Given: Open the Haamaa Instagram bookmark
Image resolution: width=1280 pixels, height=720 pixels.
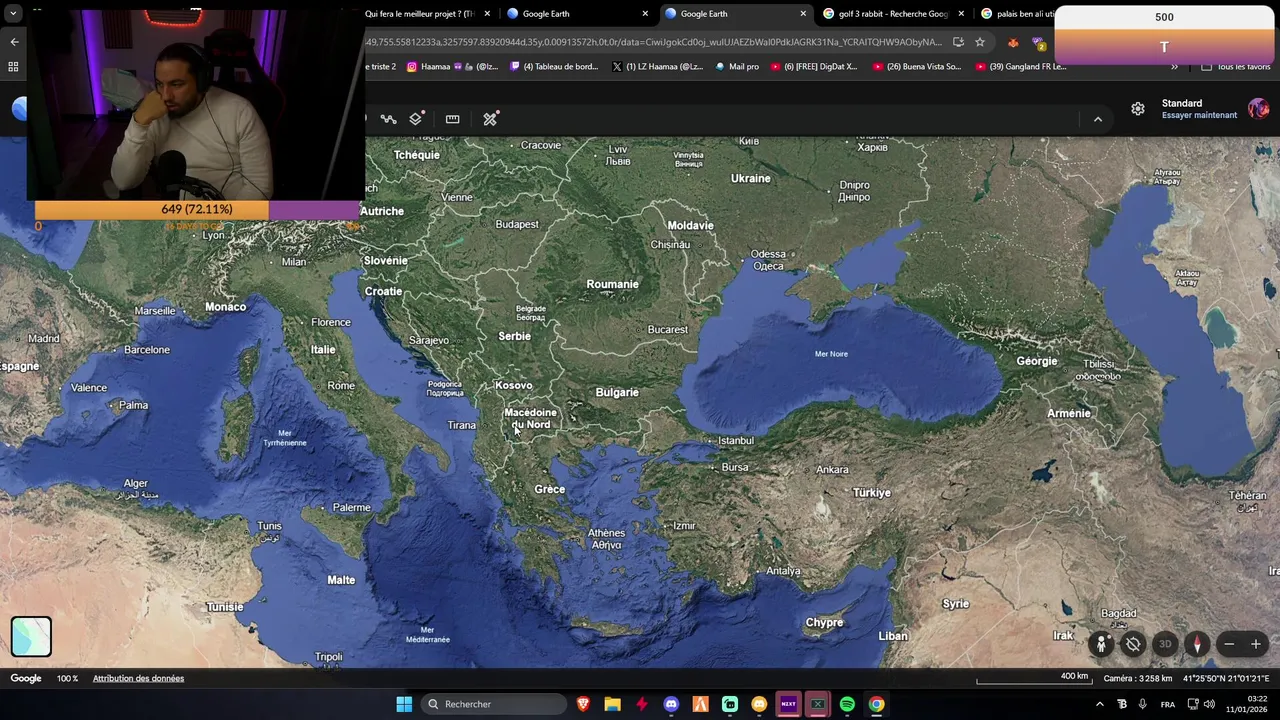Looking at the screenshot, I should pos(452,67).
